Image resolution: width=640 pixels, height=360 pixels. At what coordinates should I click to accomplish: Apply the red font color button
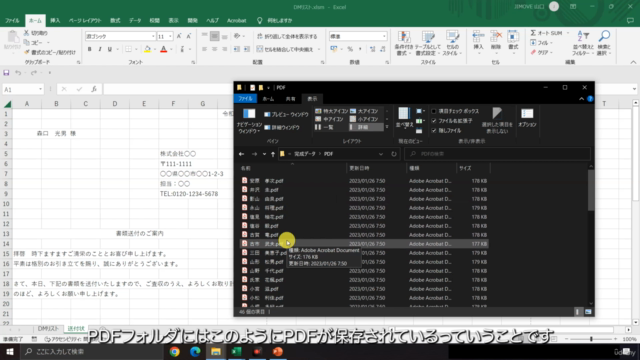coord(164,49)
